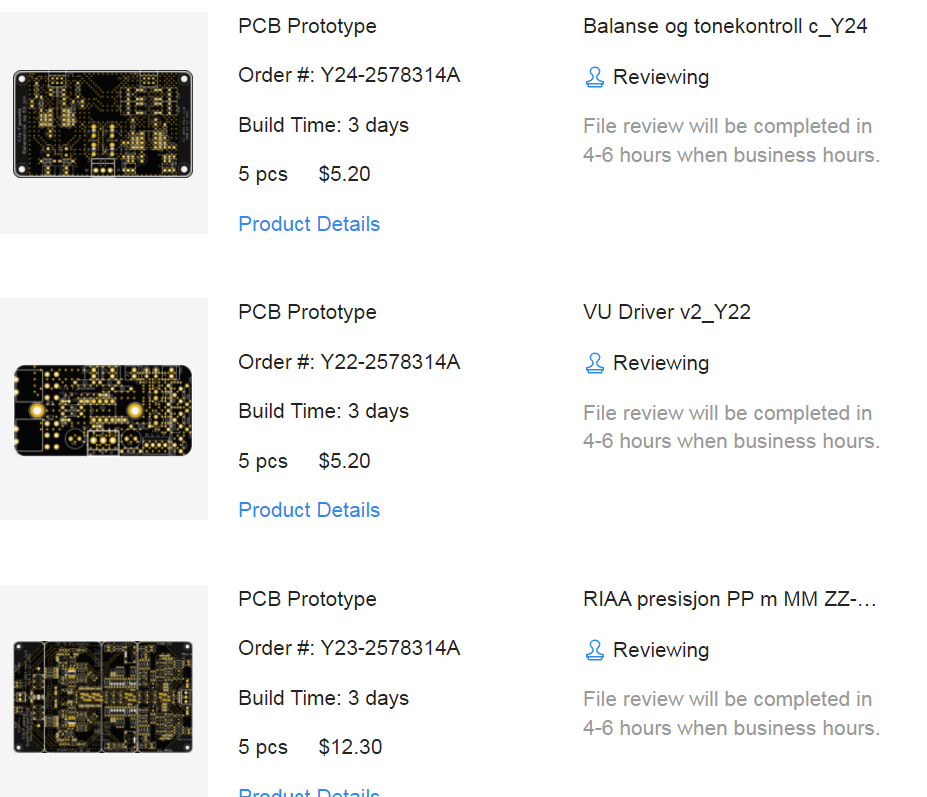Select order number Y23-2578314A text
Viewport: 927px width, 797px height.
tap(389, 648)
